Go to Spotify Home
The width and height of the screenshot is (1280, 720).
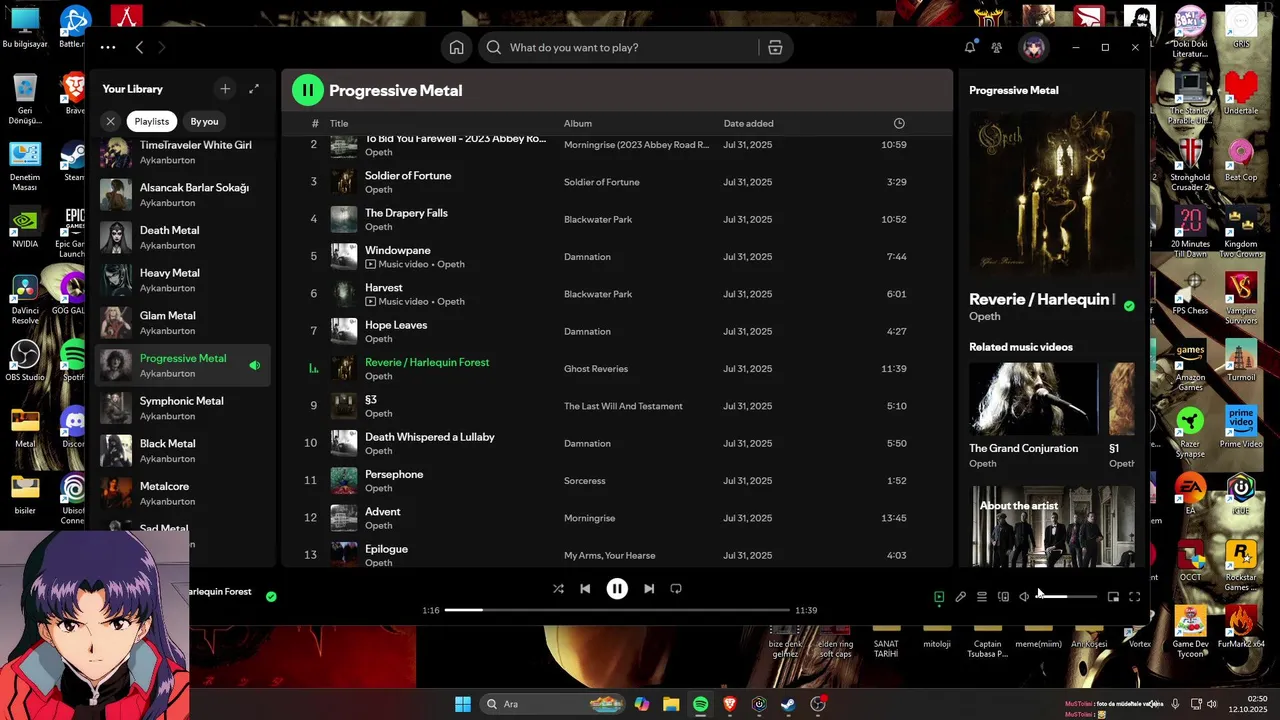[456, 47]
